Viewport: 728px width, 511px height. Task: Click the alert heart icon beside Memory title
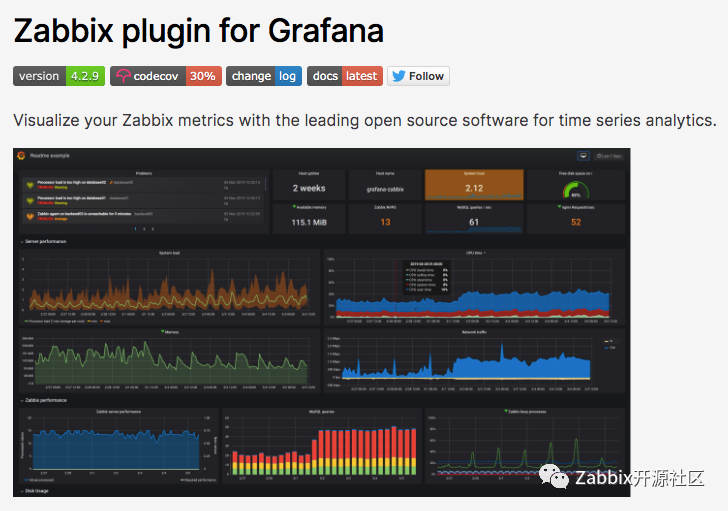[x=162, y=332]
